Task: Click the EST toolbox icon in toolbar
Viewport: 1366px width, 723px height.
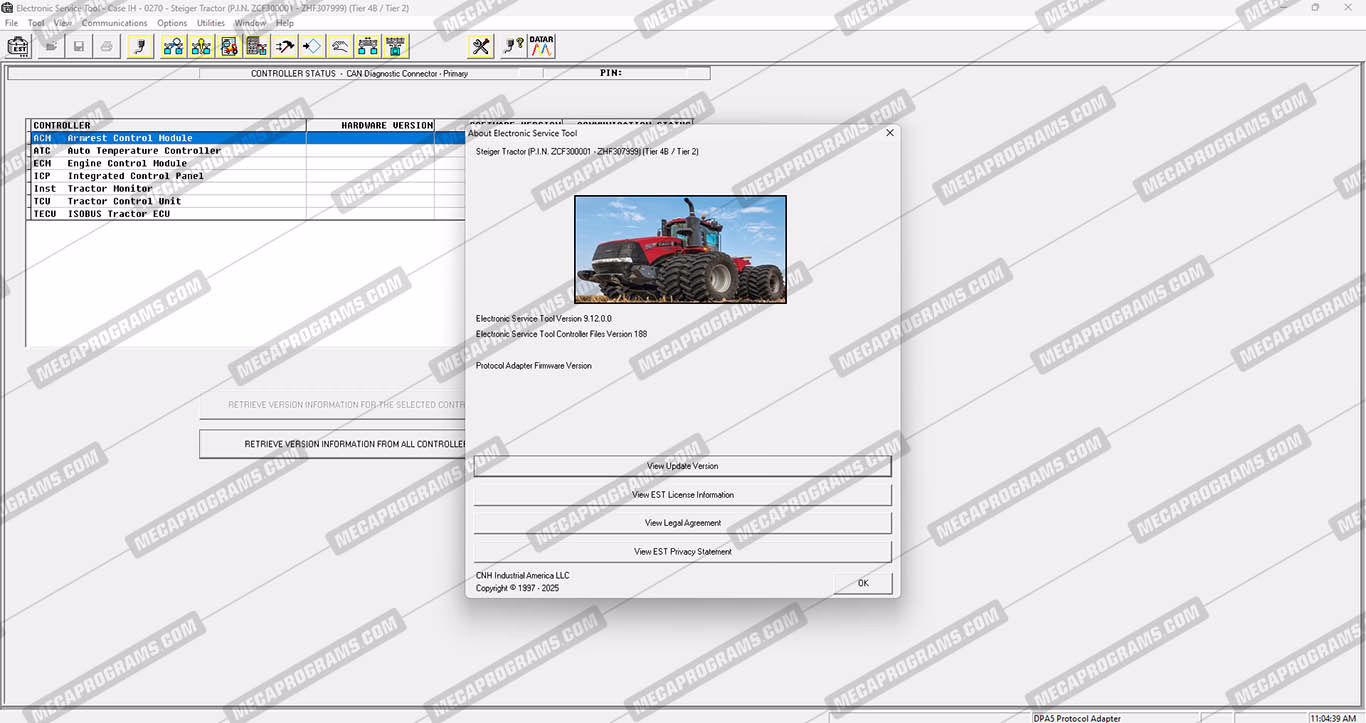Action: 18,46
